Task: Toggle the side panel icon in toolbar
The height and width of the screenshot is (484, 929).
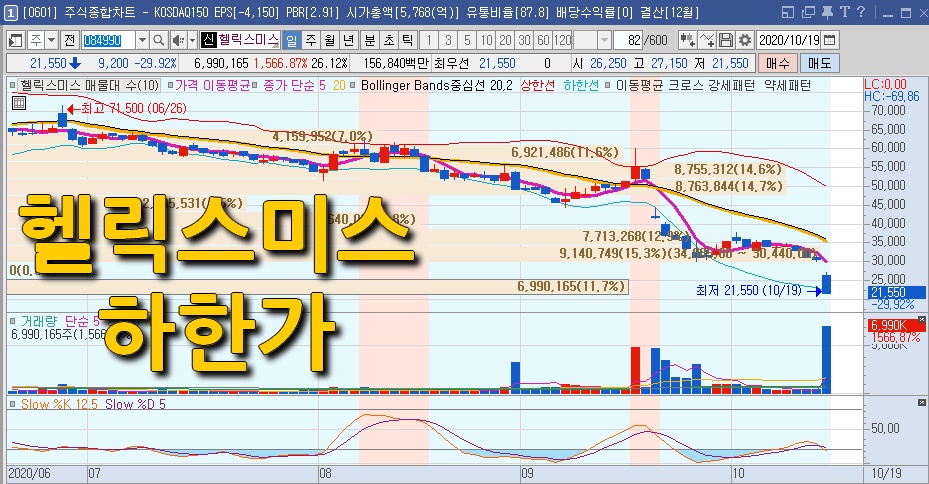Action: pos(15,40)
